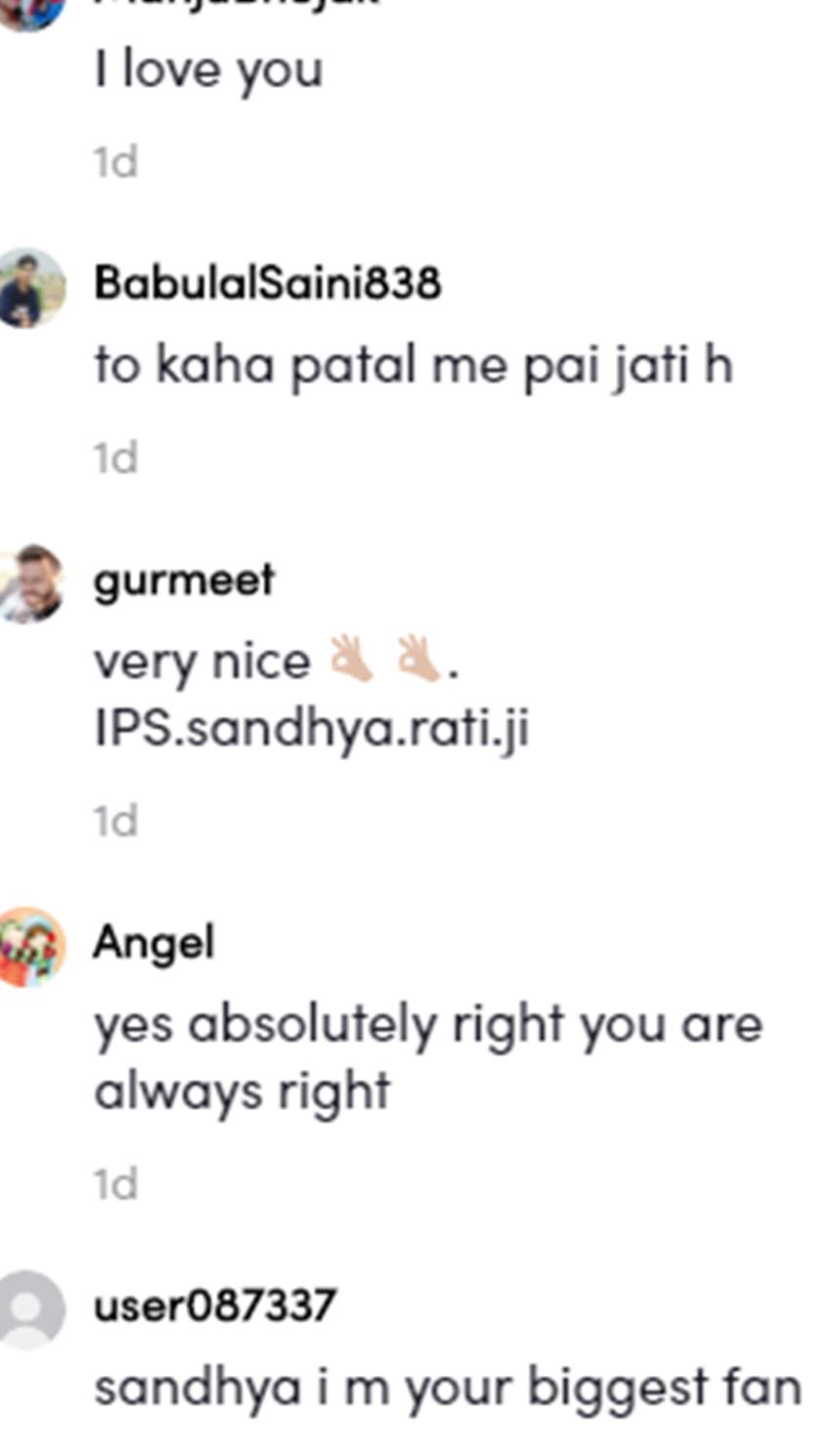The height and width of the screenshot is (1456, 831).
Task: Click the 1d timestamp under gurmeet's comment
Action: (115, 821)
